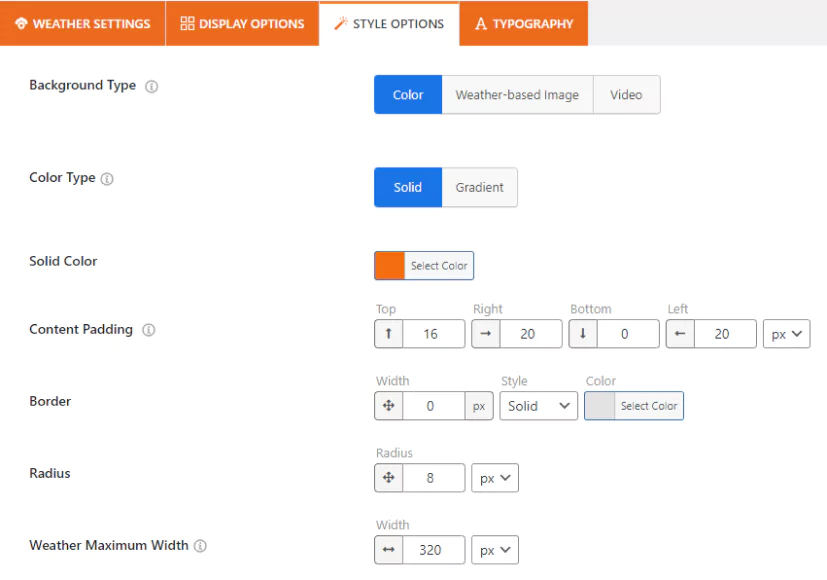This screenshot has height=580, width=827.
Task: Click the border width move icon
Action: (x=389, y=405)
